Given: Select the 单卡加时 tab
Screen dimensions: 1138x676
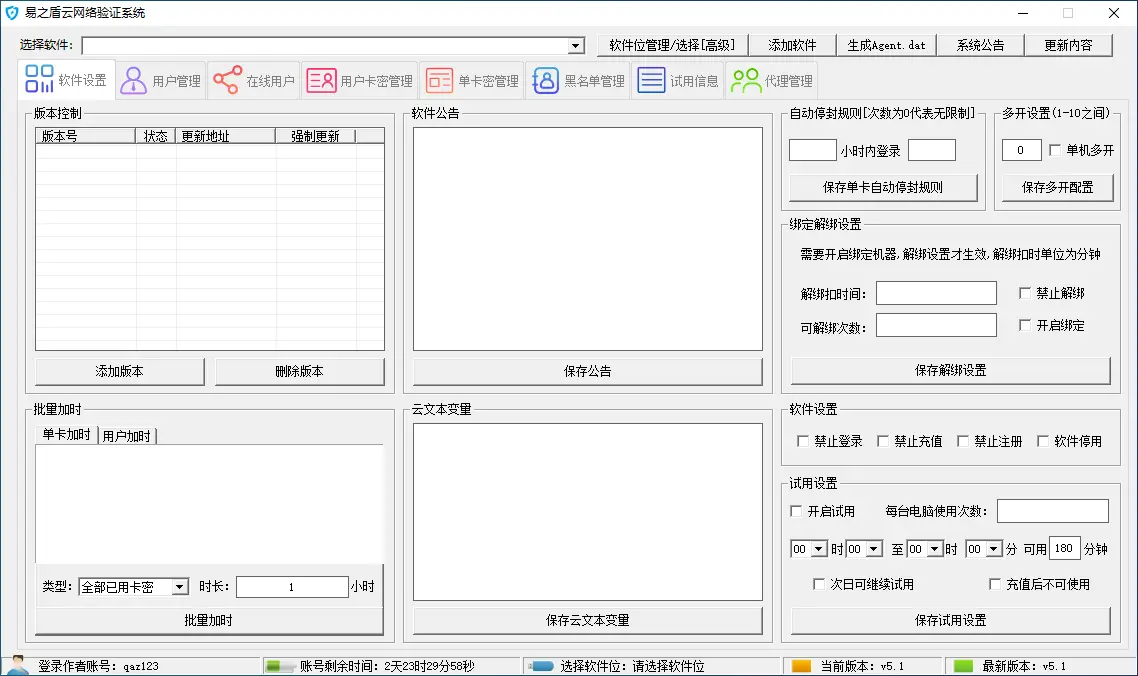Looking at the screenshot, I should [66, 435].
